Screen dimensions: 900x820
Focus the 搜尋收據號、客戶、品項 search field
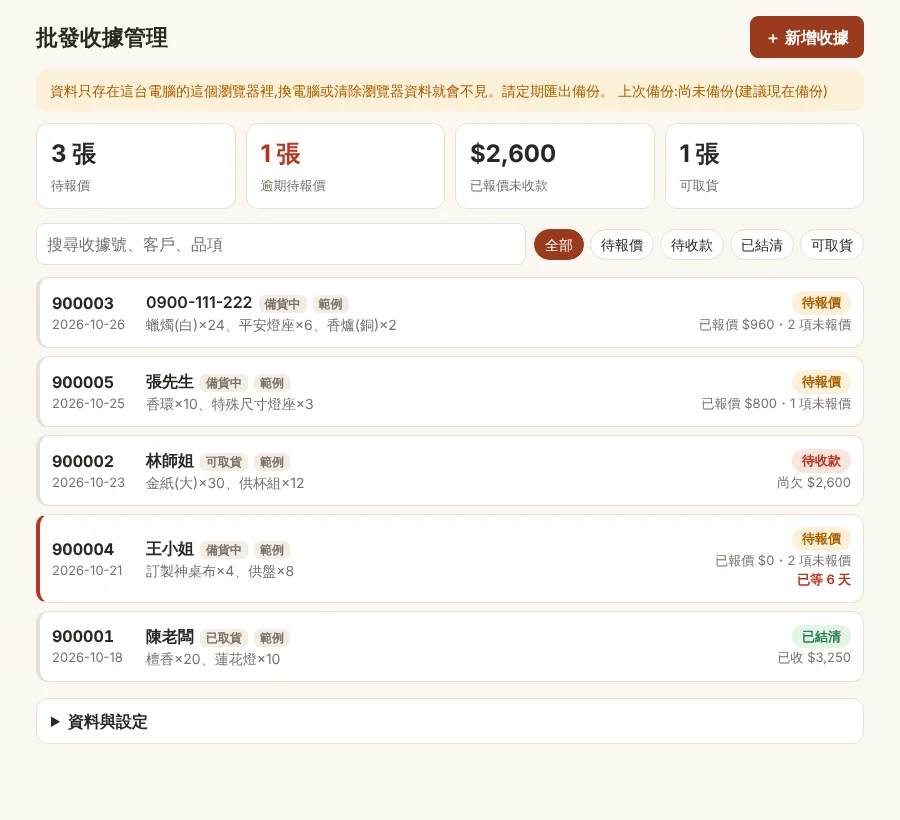click(281, 244)
